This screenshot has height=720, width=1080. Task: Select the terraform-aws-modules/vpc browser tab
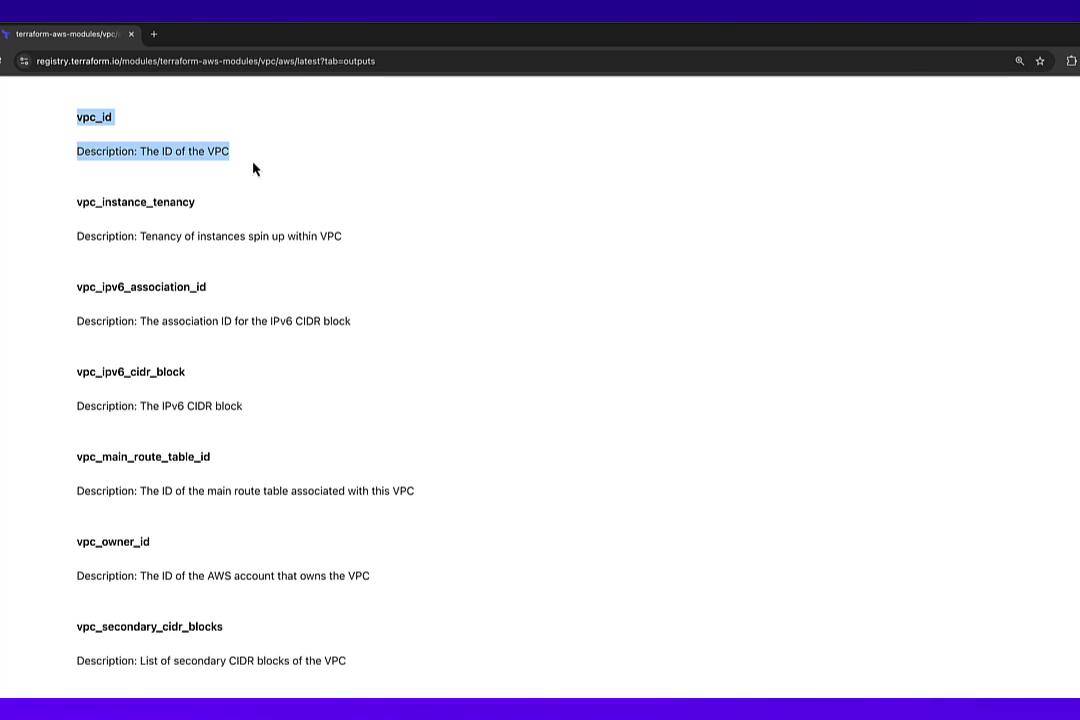tap(68, 34)
